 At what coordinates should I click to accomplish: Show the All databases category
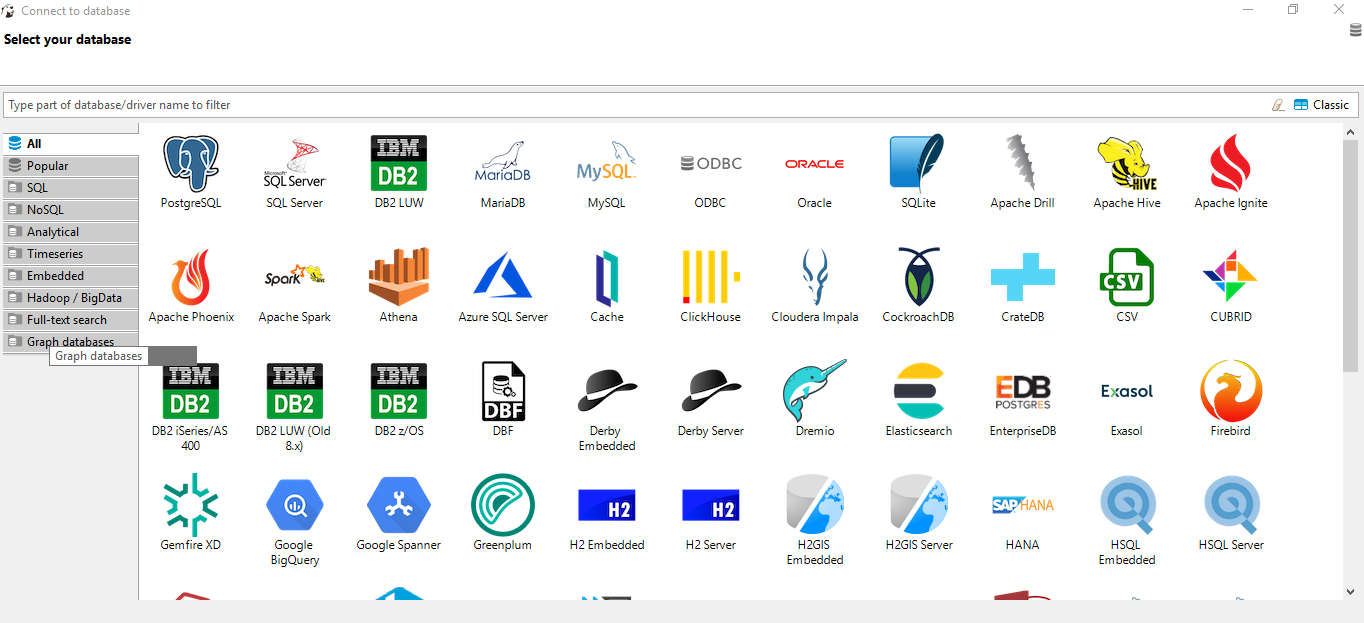pos(71,143)
